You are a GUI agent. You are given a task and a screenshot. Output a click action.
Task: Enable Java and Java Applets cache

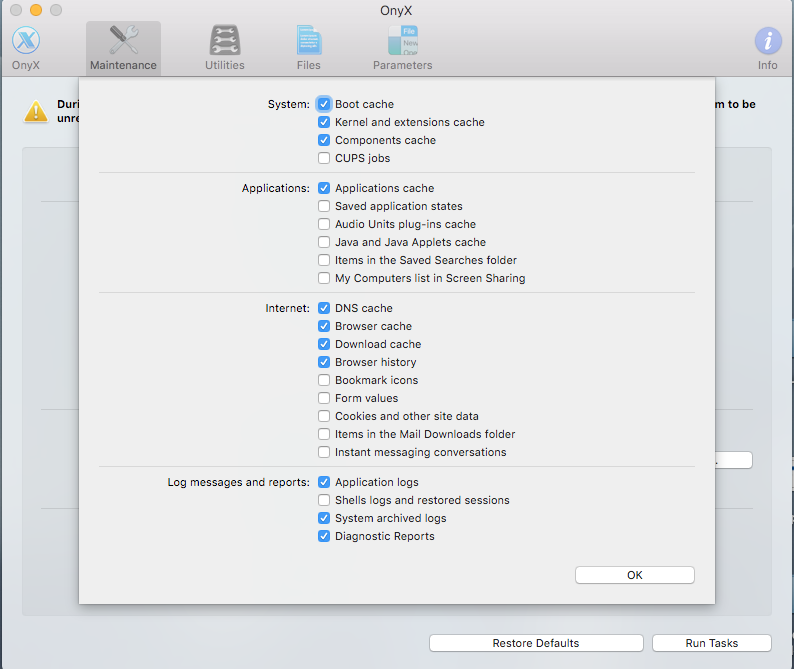[x=324, y=242]
